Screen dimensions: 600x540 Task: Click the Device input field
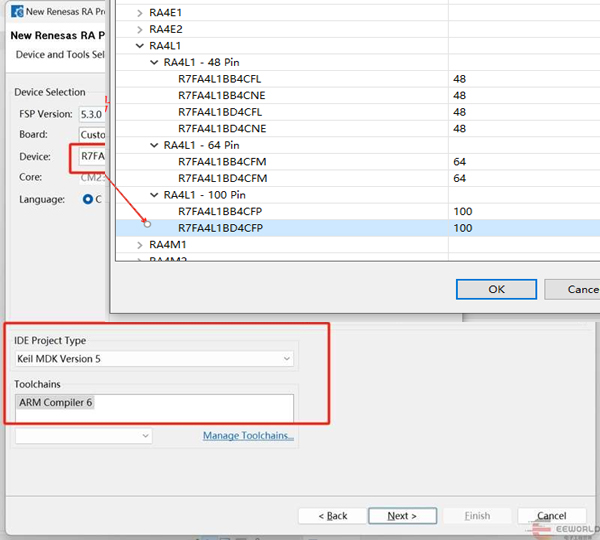pos(92,156)
